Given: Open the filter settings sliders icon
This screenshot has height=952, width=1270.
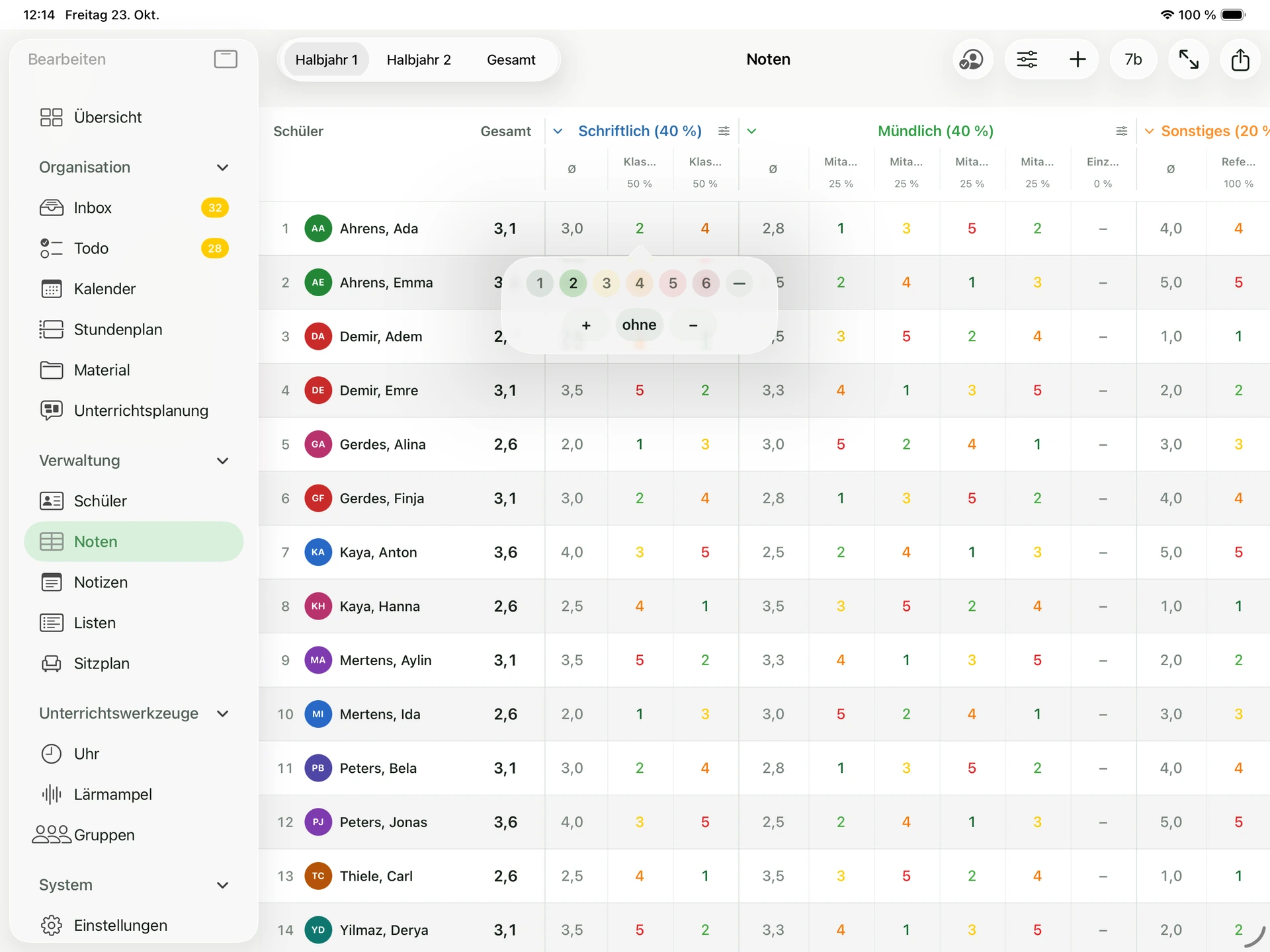Looking at the screenshot, I should [1027, 59].
